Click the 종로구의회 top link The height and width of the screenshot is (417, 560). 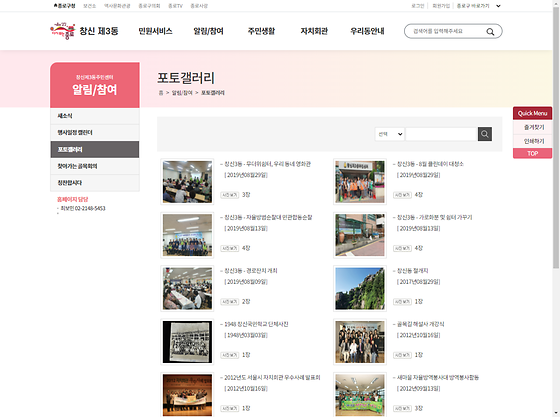click(149, 6)
